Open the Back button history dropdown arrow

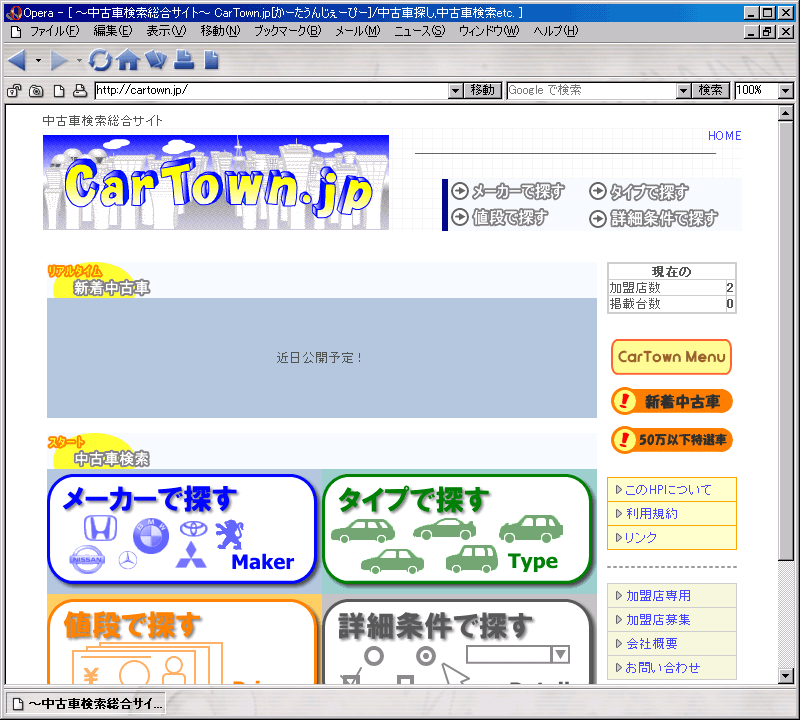click(38, 60)
